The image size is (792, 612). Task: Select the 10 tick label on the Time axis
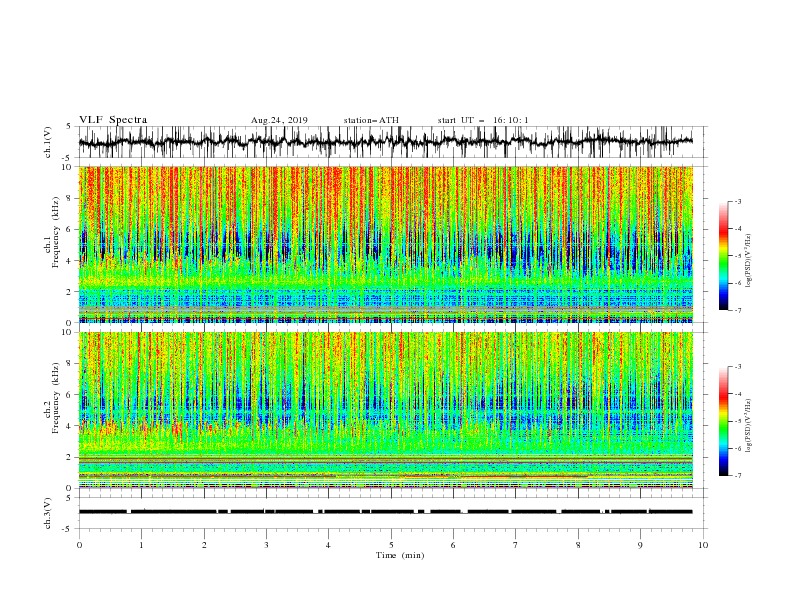click(703, 545)
